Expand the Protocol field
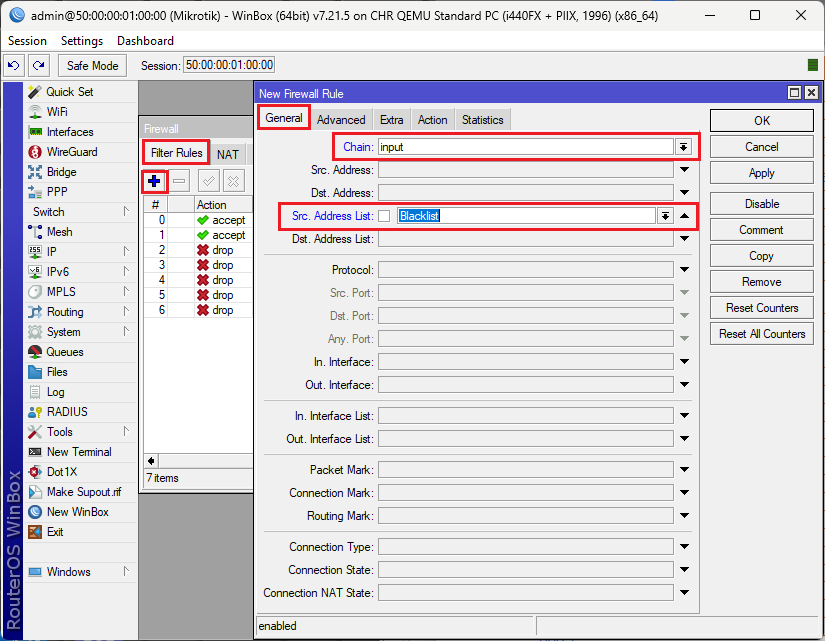This screenshot has width=825, height=641. [685, 269]
